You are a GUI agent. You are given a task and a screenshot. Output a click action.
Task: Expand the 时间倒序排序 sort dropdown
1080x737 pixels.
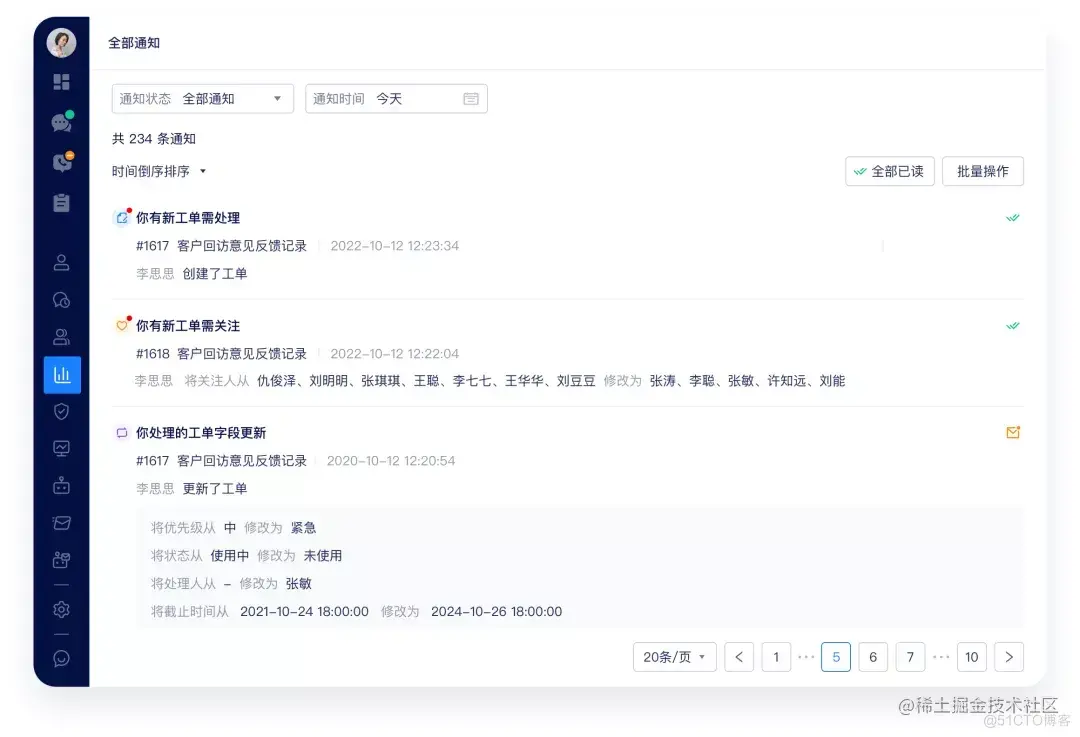159,172
